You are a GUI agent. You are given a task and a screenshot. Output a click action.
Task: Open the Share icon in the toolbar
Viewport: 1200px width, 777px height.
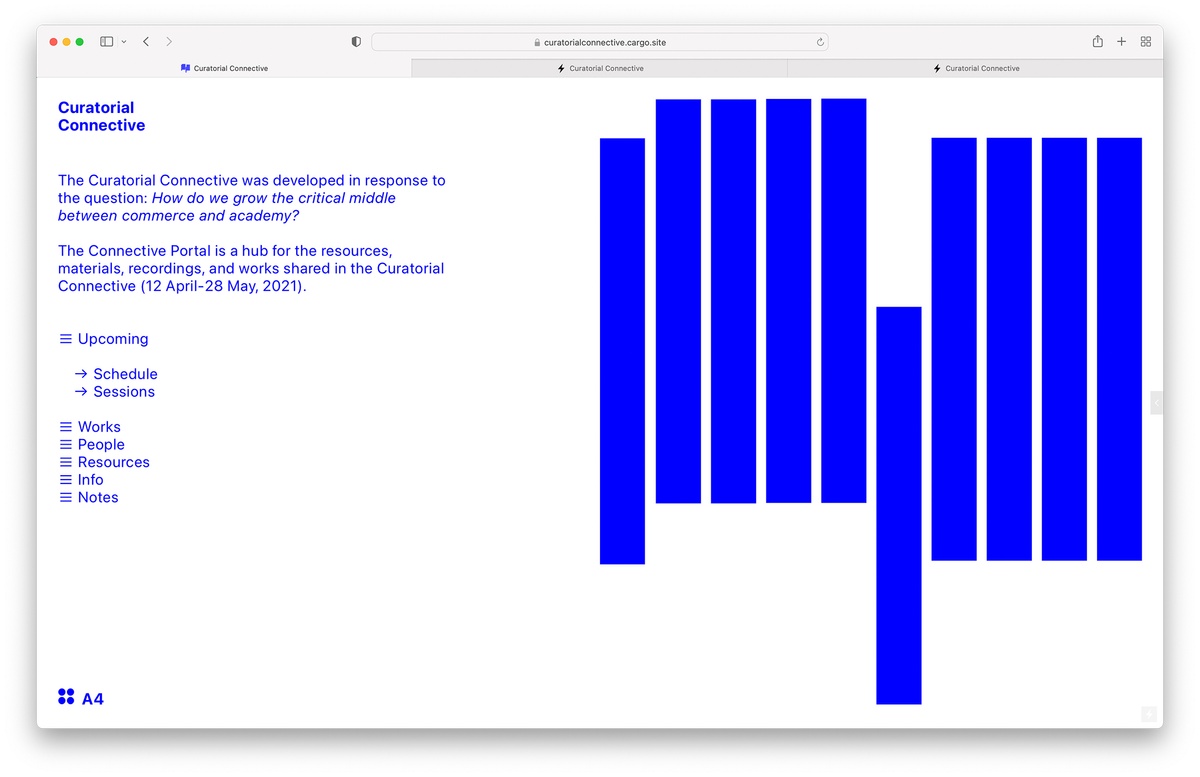pos(1097,42)
